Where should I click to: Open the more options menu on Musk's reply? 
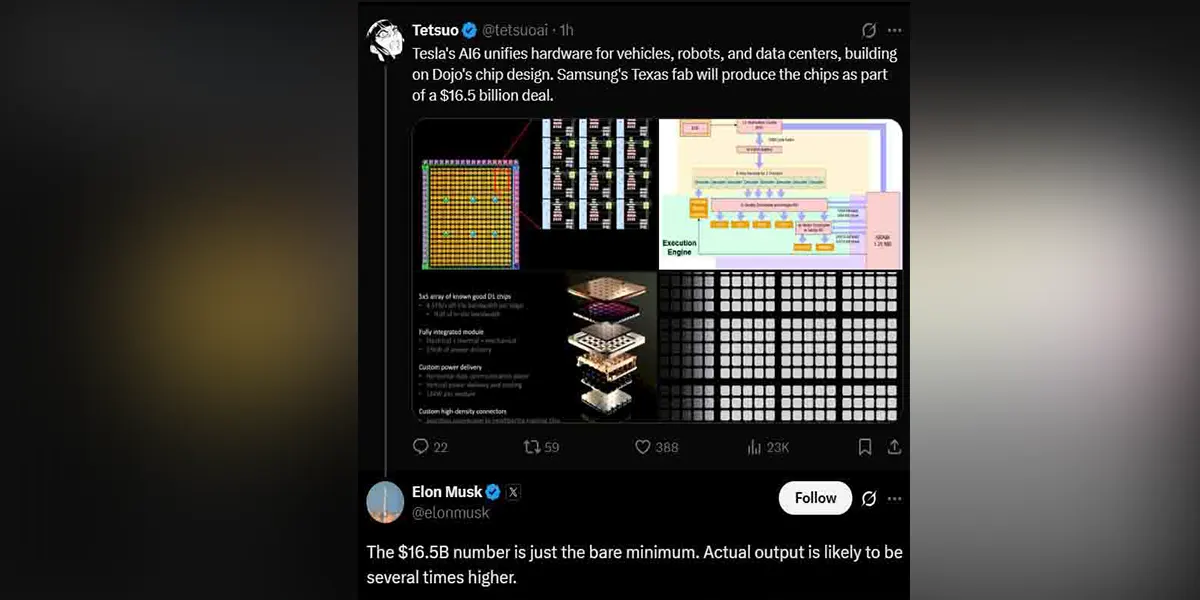click(895, 498)
